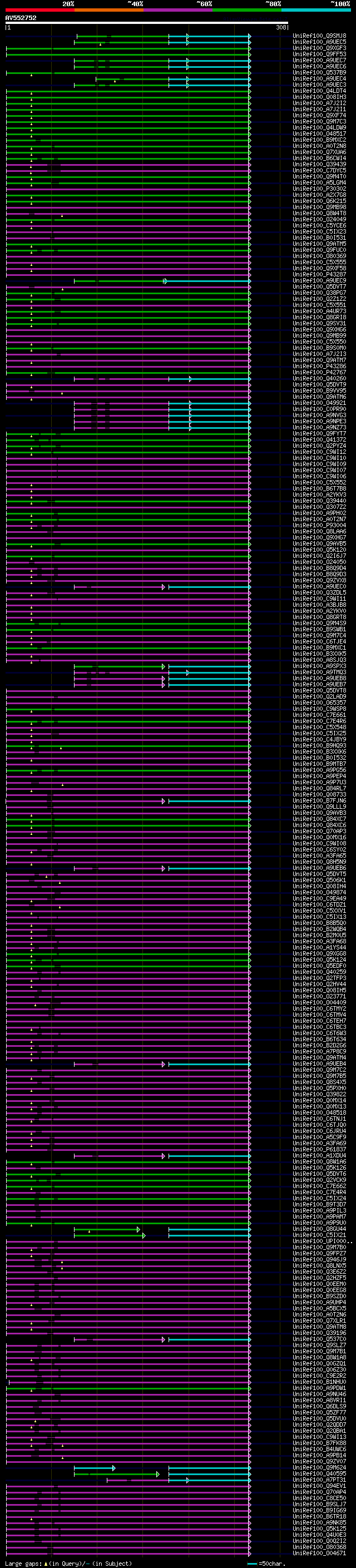Screen dimensions: 356x1568
Task: Select the UniRef100_Q84RL7 label
Action: click(319, 788)
